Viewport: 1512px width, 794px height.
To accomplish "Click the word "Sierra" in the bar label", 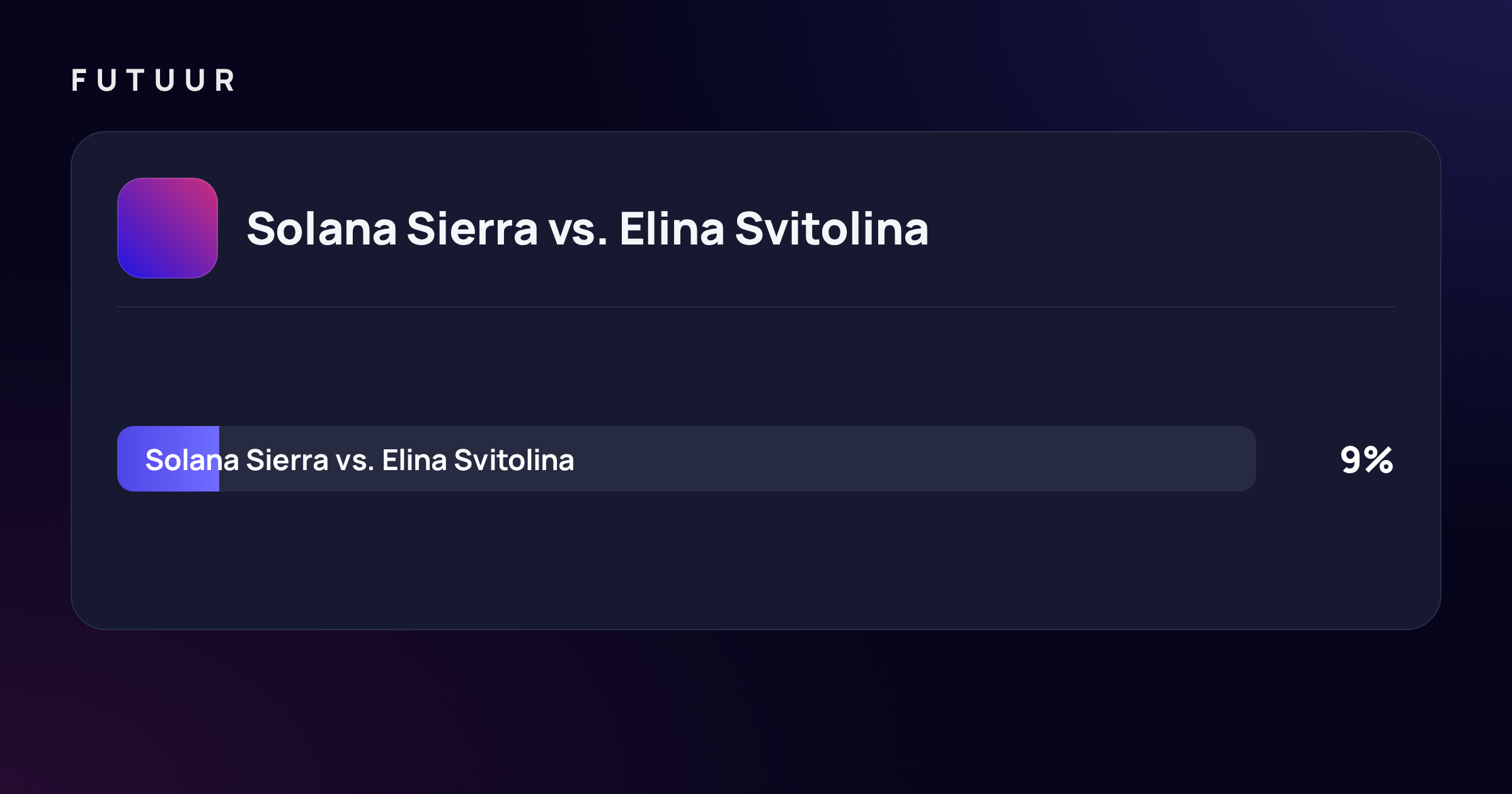I will (x=287, y=460).
